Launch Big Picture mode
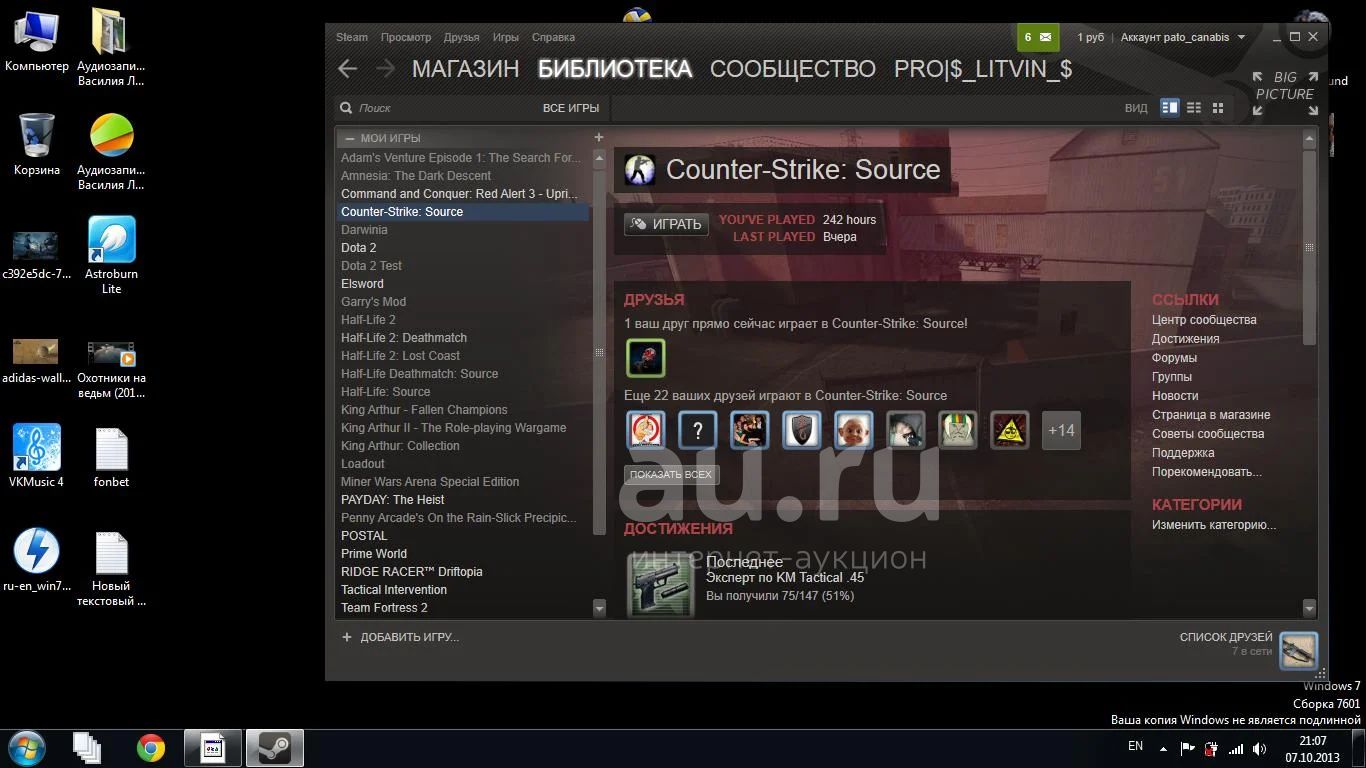 (1285, 93)
